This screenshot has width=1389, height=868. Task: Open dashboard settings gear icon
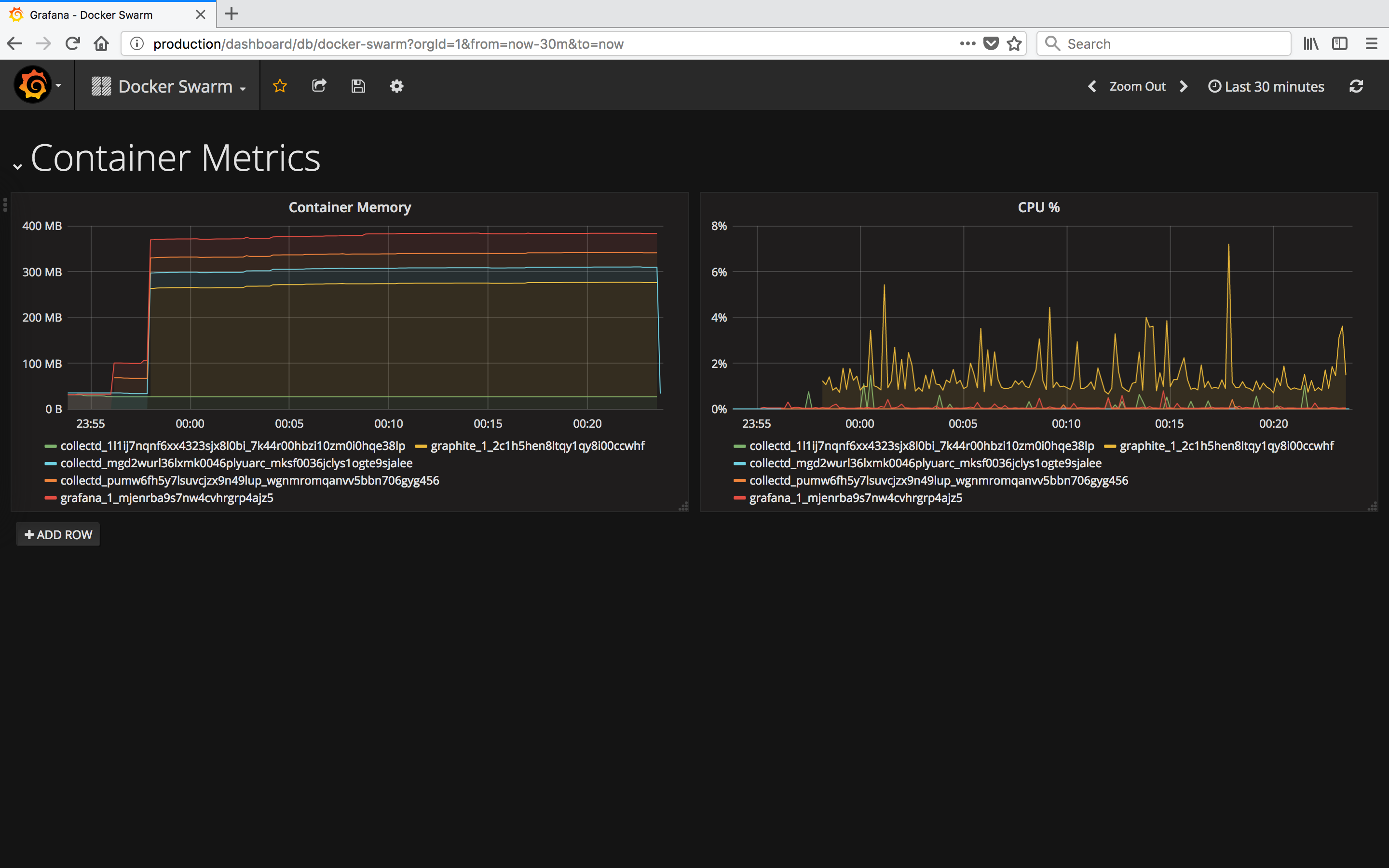396,86
